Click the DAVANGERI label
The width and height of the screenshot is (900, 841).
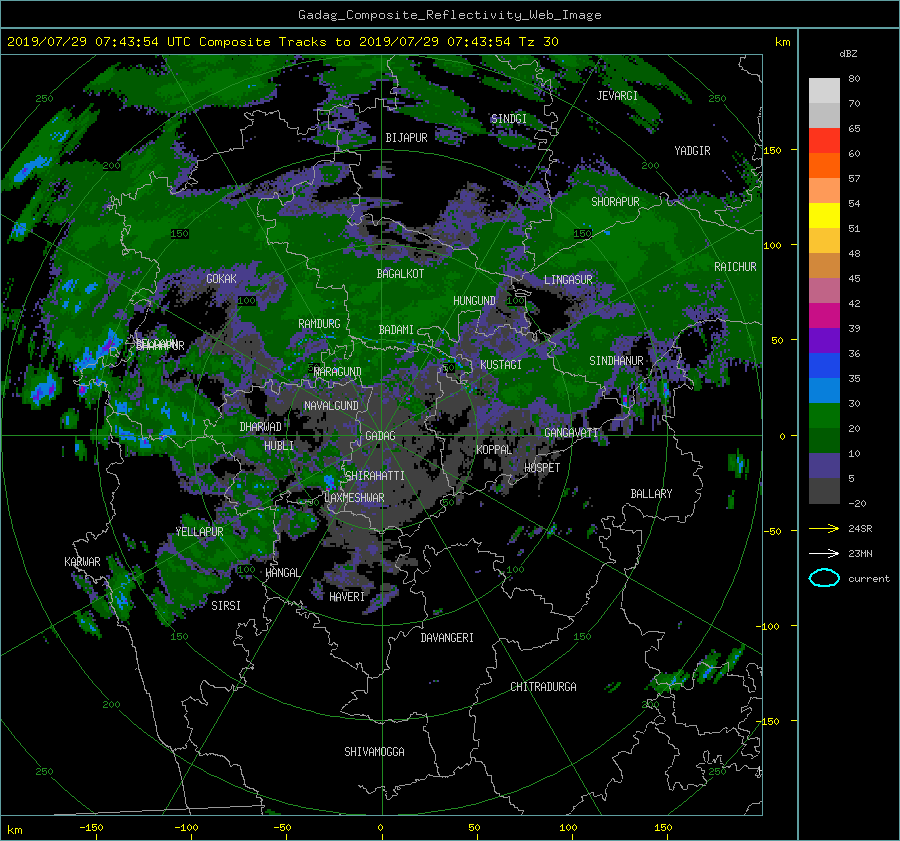447,638
